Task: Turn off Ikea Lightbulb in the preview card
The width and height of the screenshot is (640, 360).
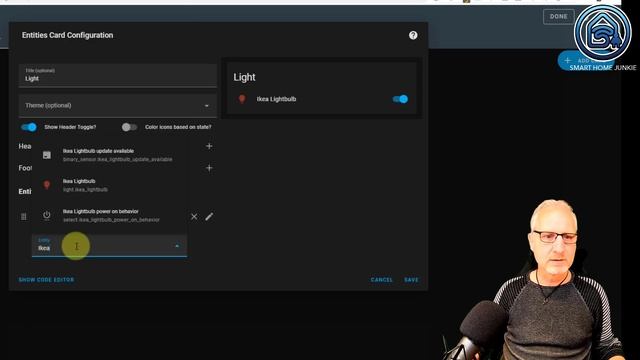Action: click(400, 99)
